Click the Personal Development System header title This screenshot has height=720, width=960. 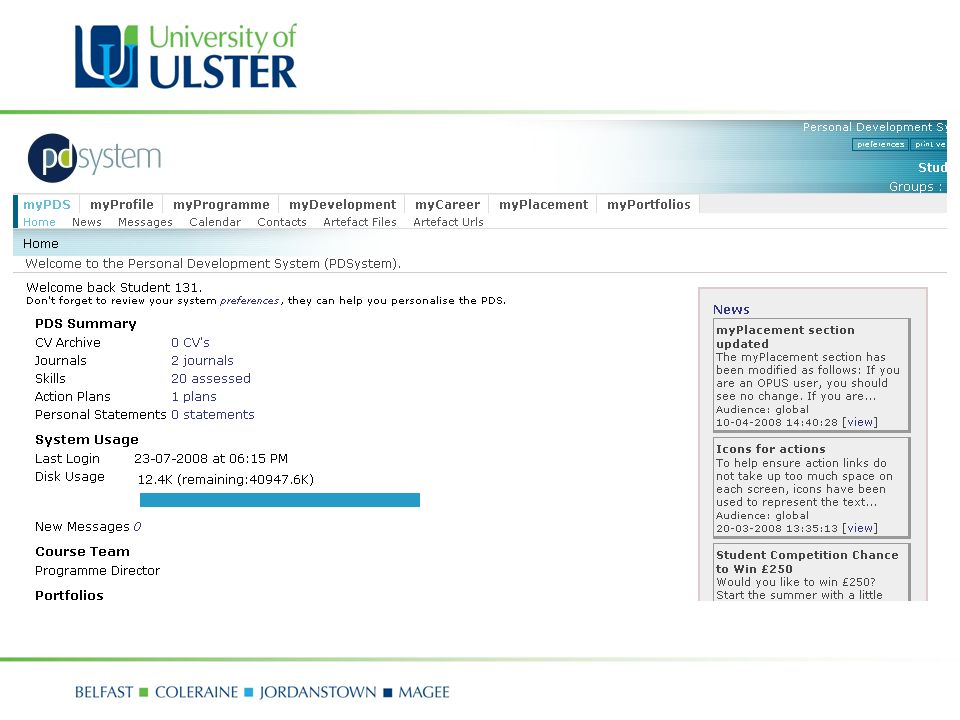click(874, 127)
